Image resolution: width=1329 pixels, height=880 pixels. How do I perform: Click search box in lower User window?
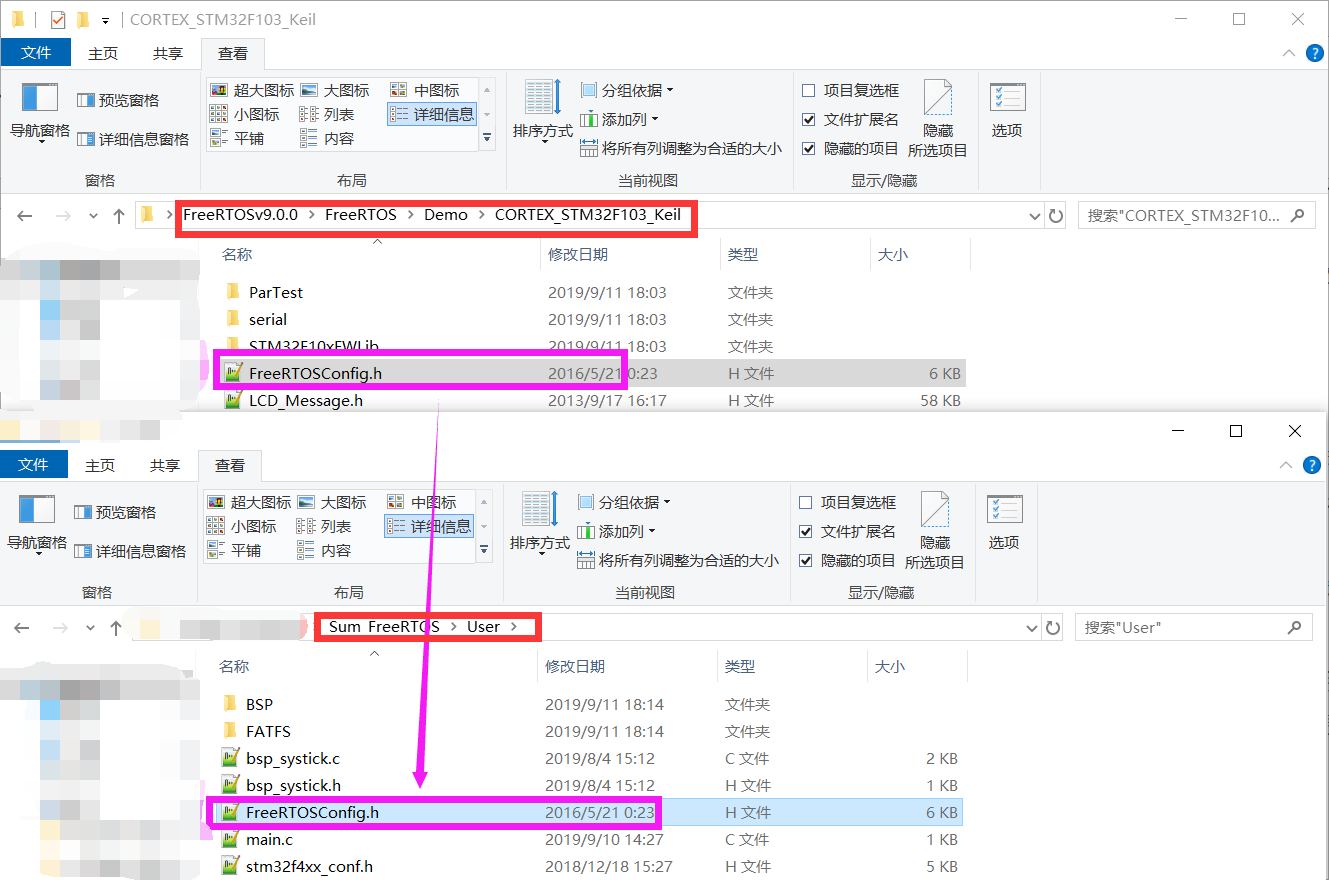pos(1192,627)
